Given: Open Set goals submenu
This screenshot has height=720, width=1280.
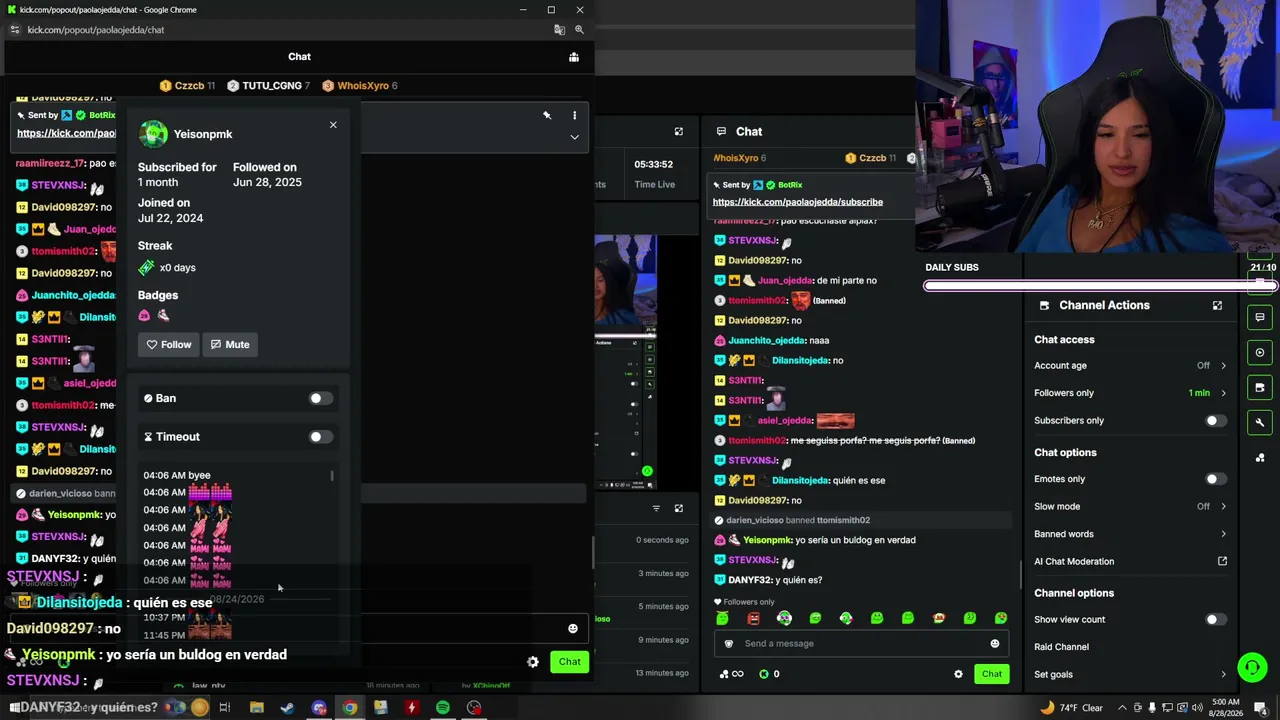Looking at the screenshot, I should pyautogui.click(x=1130, y=675).
